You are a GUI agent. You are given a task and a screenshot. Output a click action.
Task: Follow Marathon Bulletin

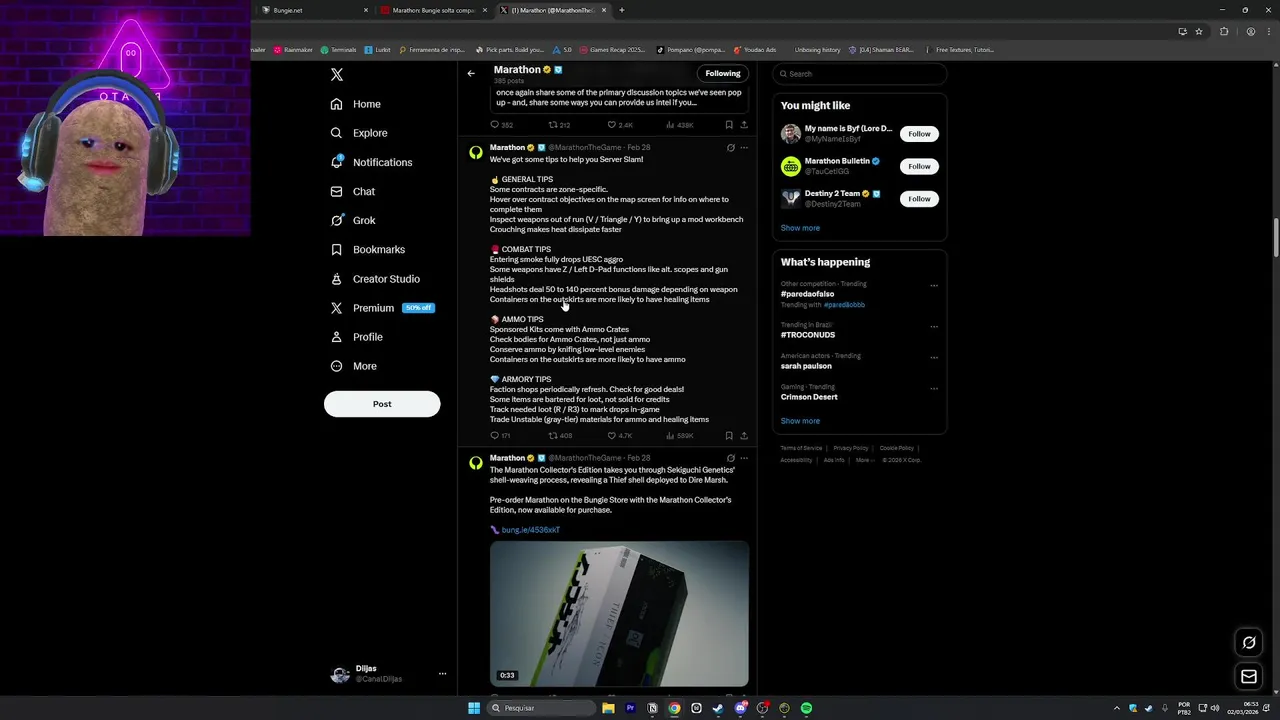pyautogui.click(x=919, y=166)
